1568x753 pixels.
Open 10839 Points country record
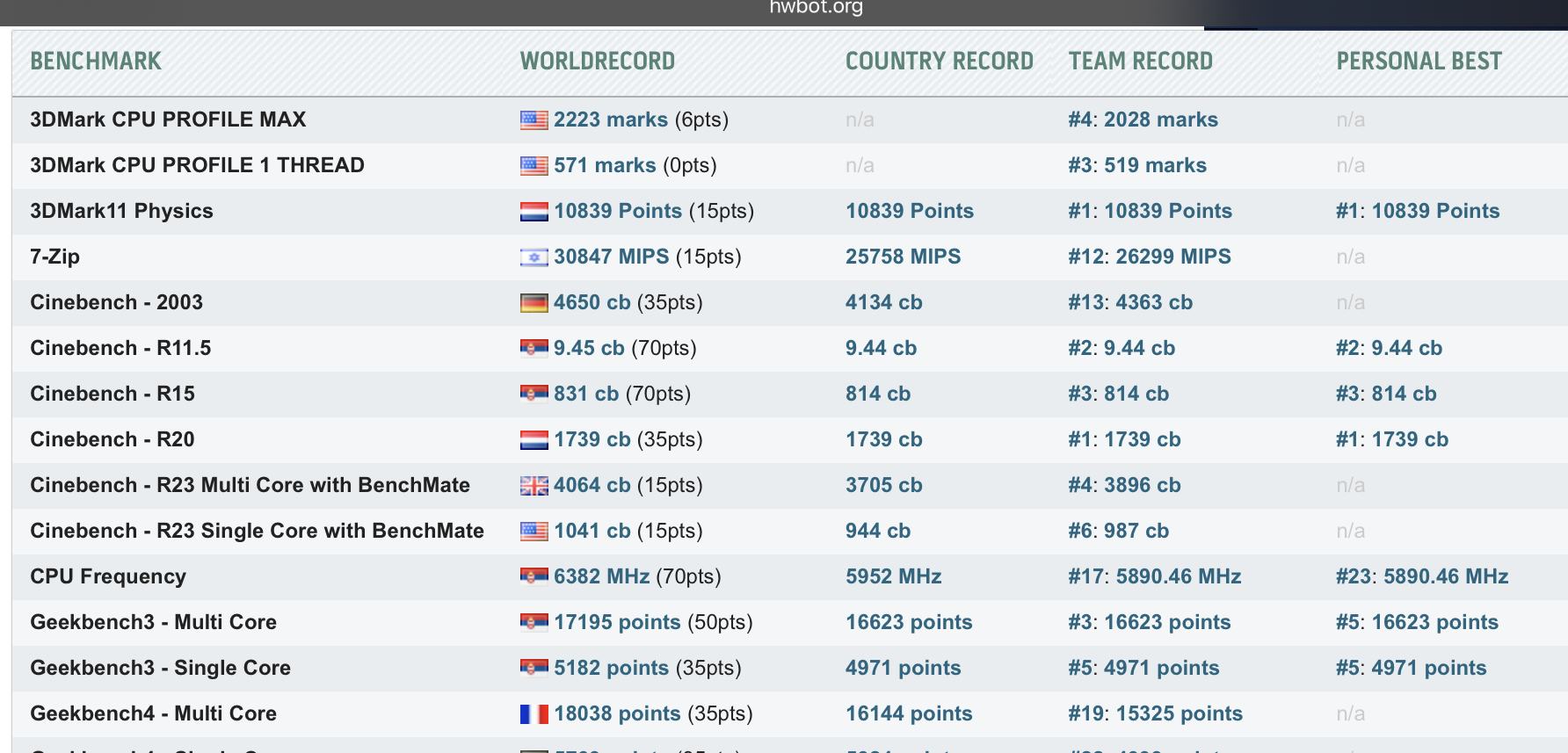pos(910,211)
